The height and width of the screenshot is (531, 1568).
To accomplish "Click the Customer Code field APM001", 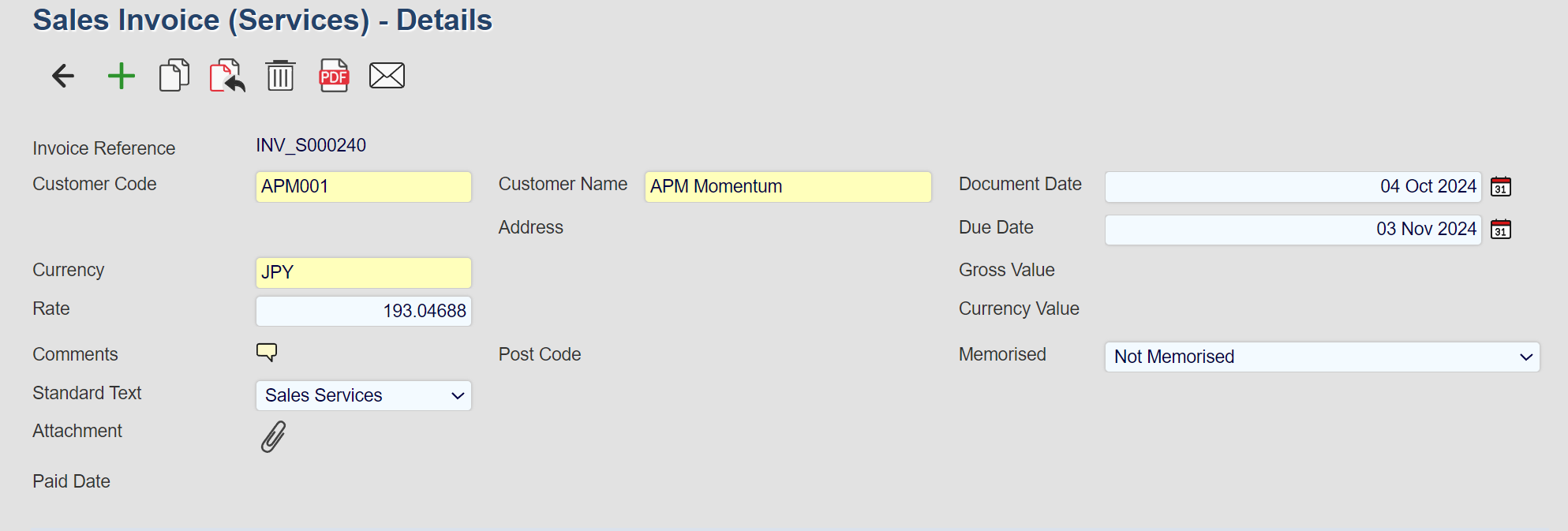I will coord(363,187).
